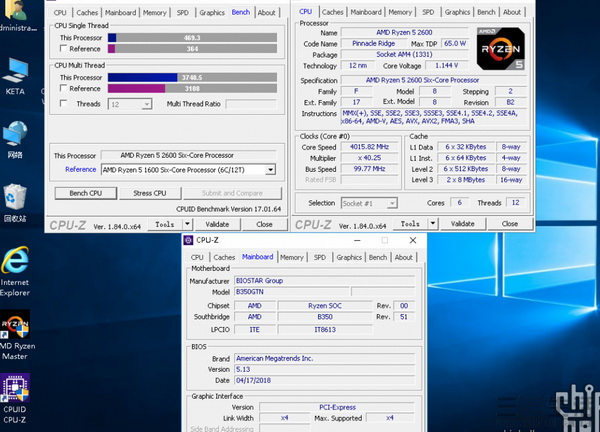Image resolution: width=600 pixels, height=432 pixels.
Task: Click the blue multi thread This Processor bar
Action: pyautogui.click(x=143, y=76)
